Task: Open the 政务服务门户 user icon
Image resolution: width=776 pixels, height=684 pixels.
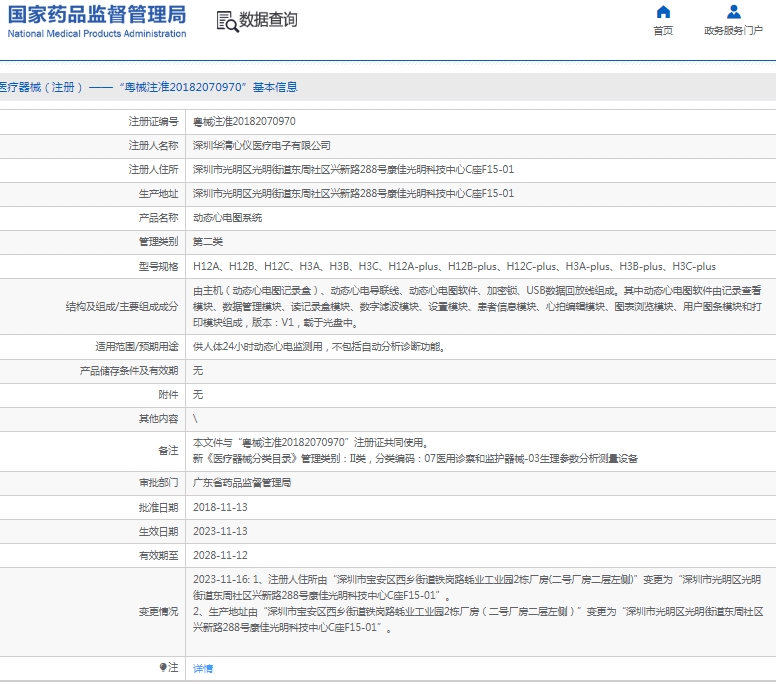Action: [x=733, y=12]
